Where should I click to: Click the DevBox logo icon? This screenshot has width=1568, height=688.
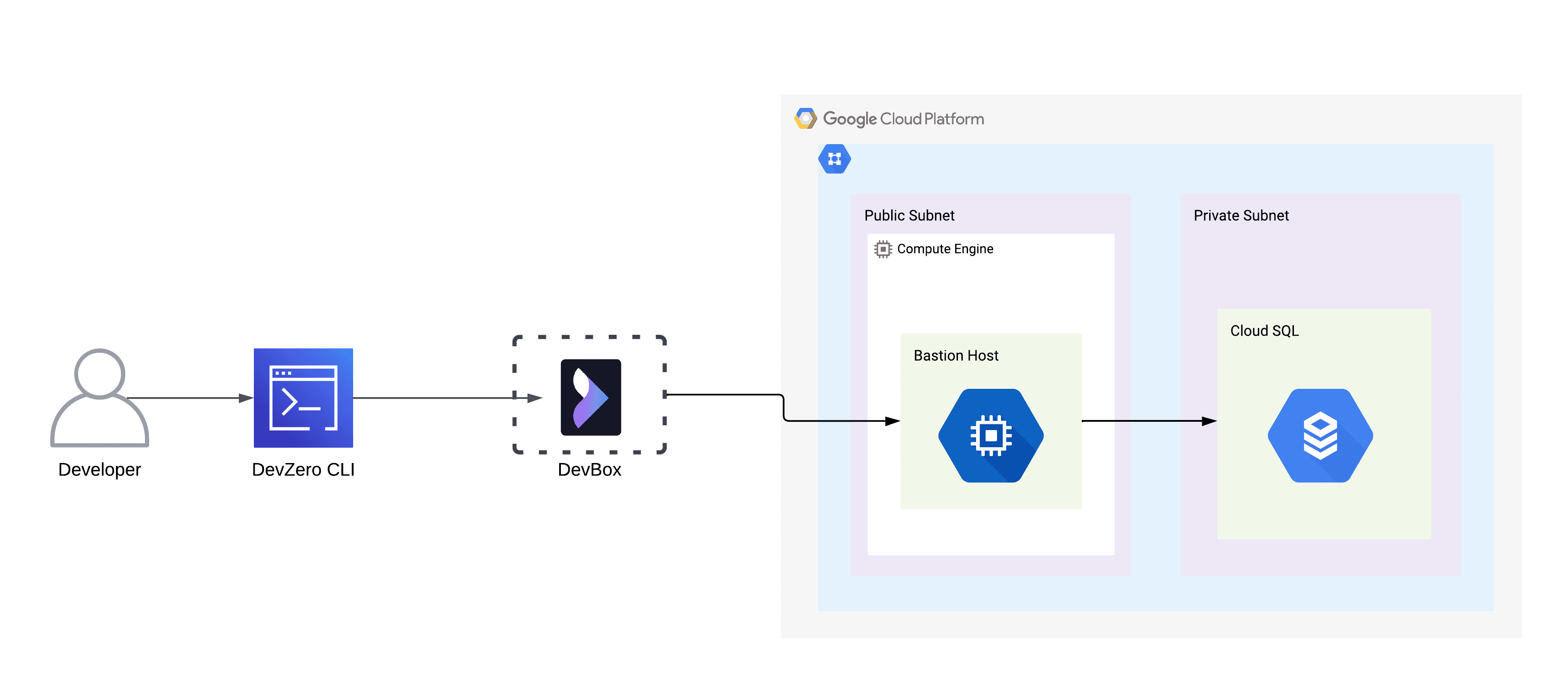pyautogui.click(x=590, y=397)
